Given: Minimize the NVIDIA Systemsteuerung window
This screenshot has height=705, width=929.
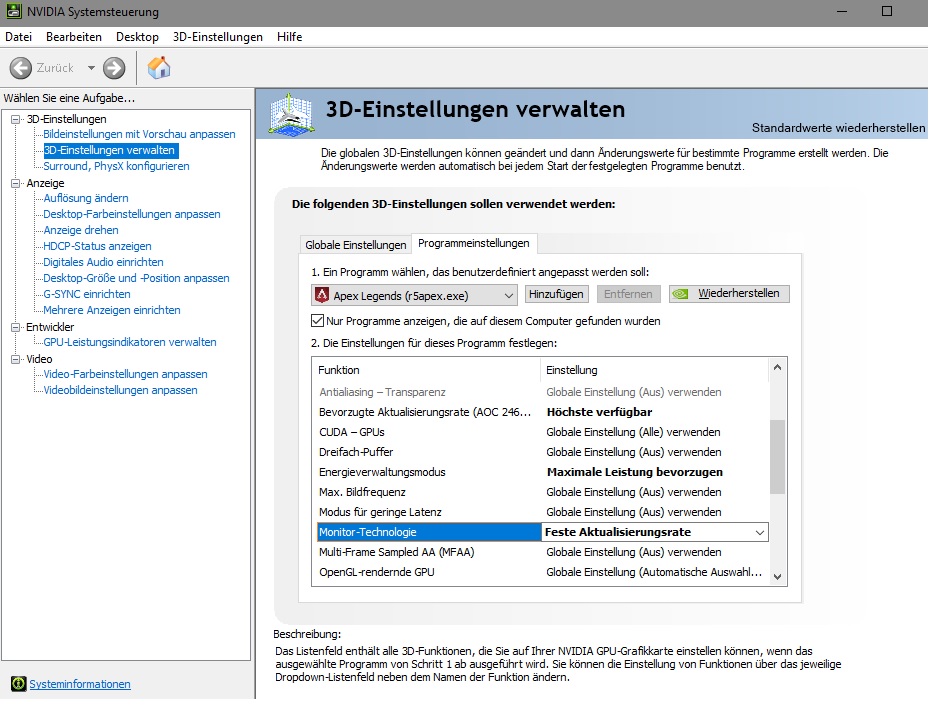Looking at the screenshot, I should pyautogui.click(x=842, y=11).
